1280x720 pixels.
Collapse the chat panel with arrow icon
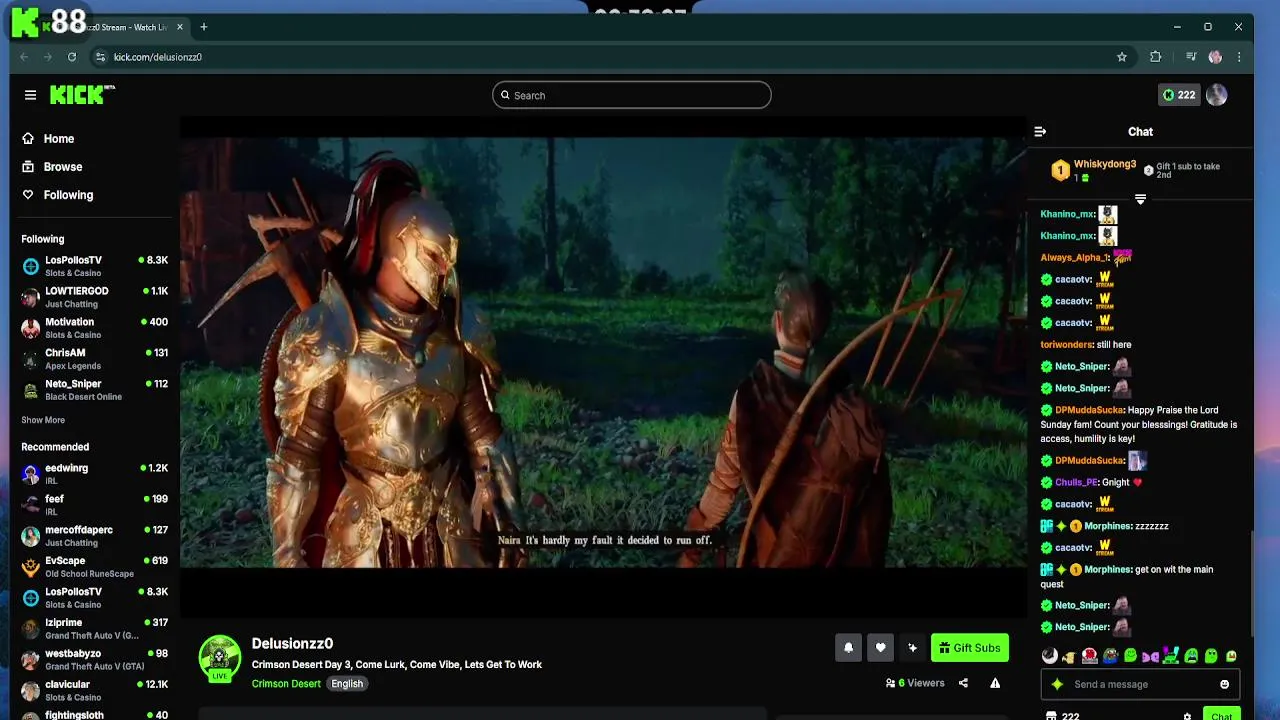click(x=1040, y=131)
